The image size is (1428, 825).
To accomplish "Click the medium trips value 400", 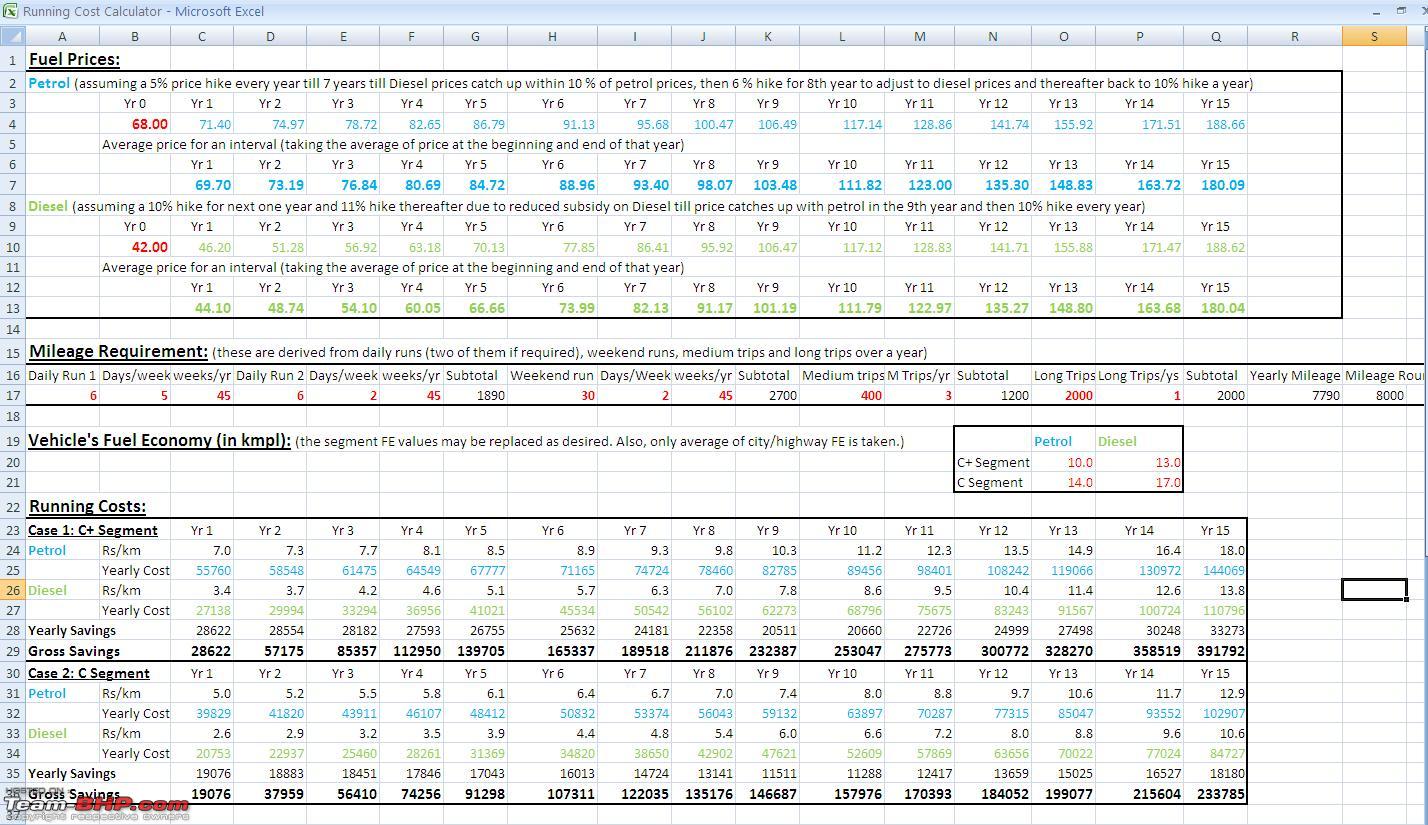I will tap(871, 395).
